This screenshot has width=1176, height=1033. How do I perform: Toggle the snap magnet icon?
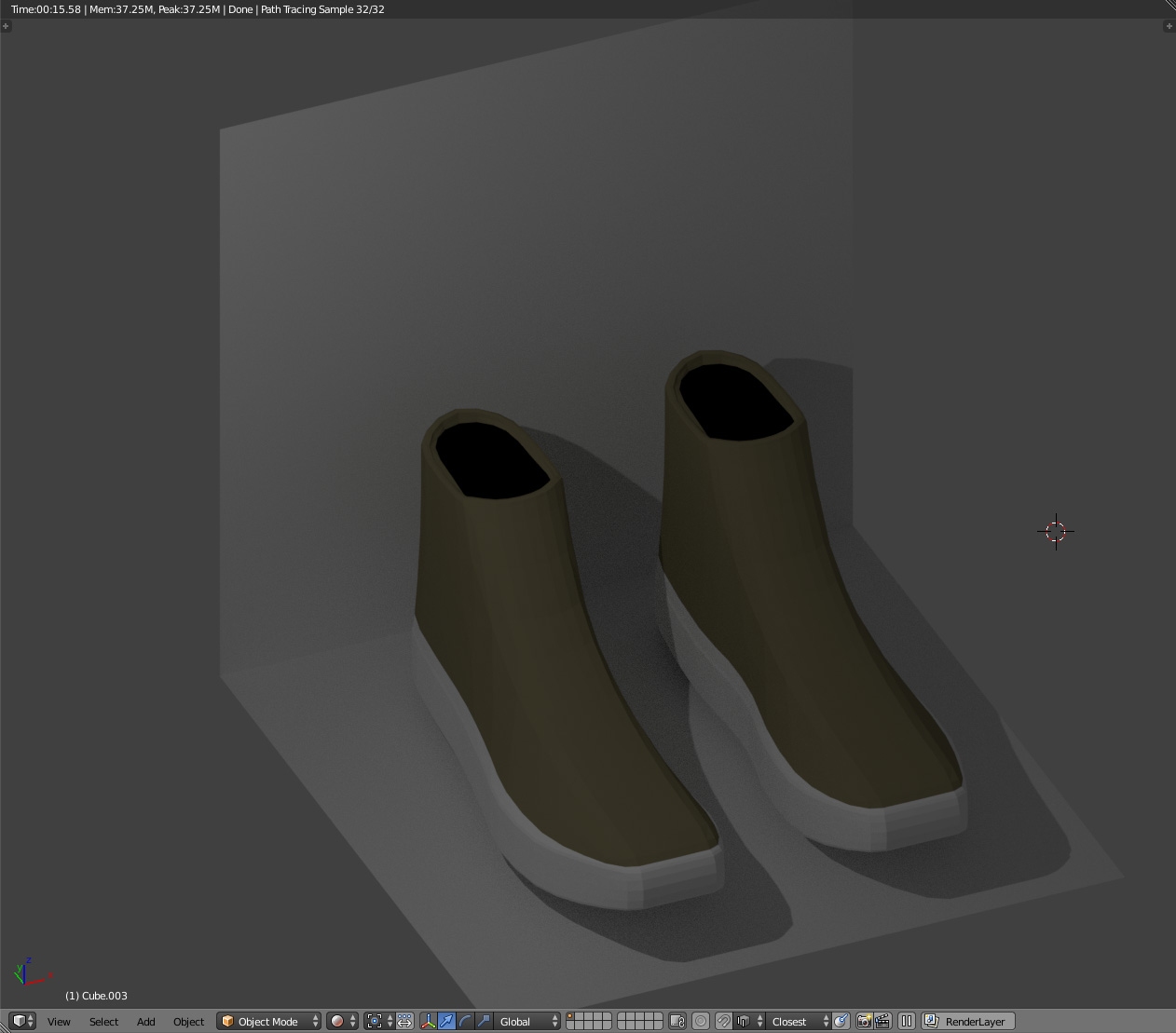pyautogui.click(x=723, y=1022)
